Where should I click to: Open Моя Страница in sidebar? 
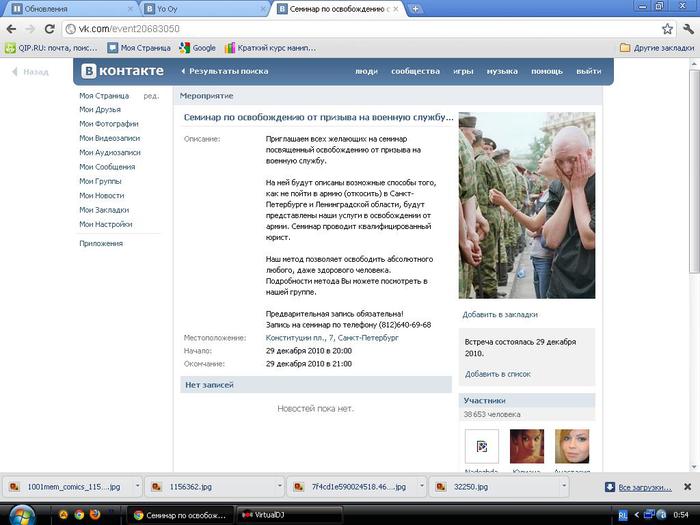[x=104, y=96]
